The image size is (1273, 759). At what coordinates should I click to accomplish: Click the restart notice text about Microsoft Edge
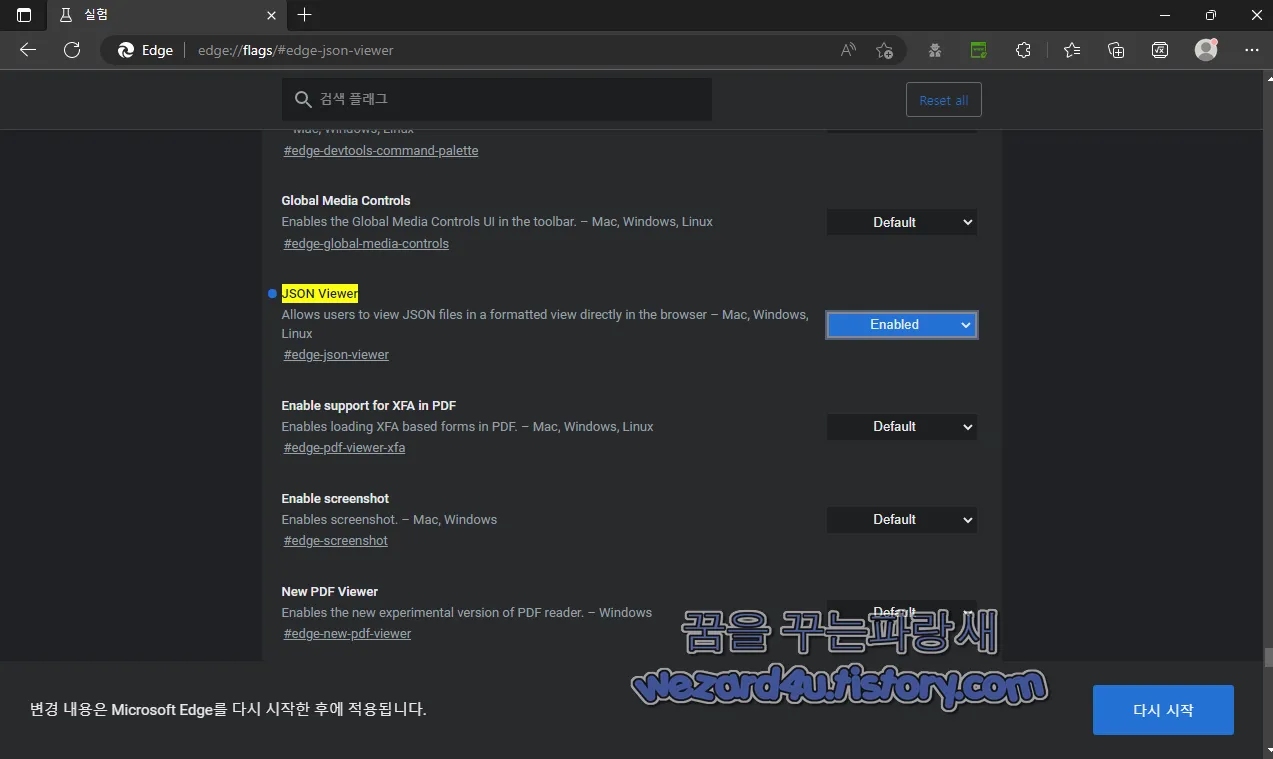coord(228,709)
